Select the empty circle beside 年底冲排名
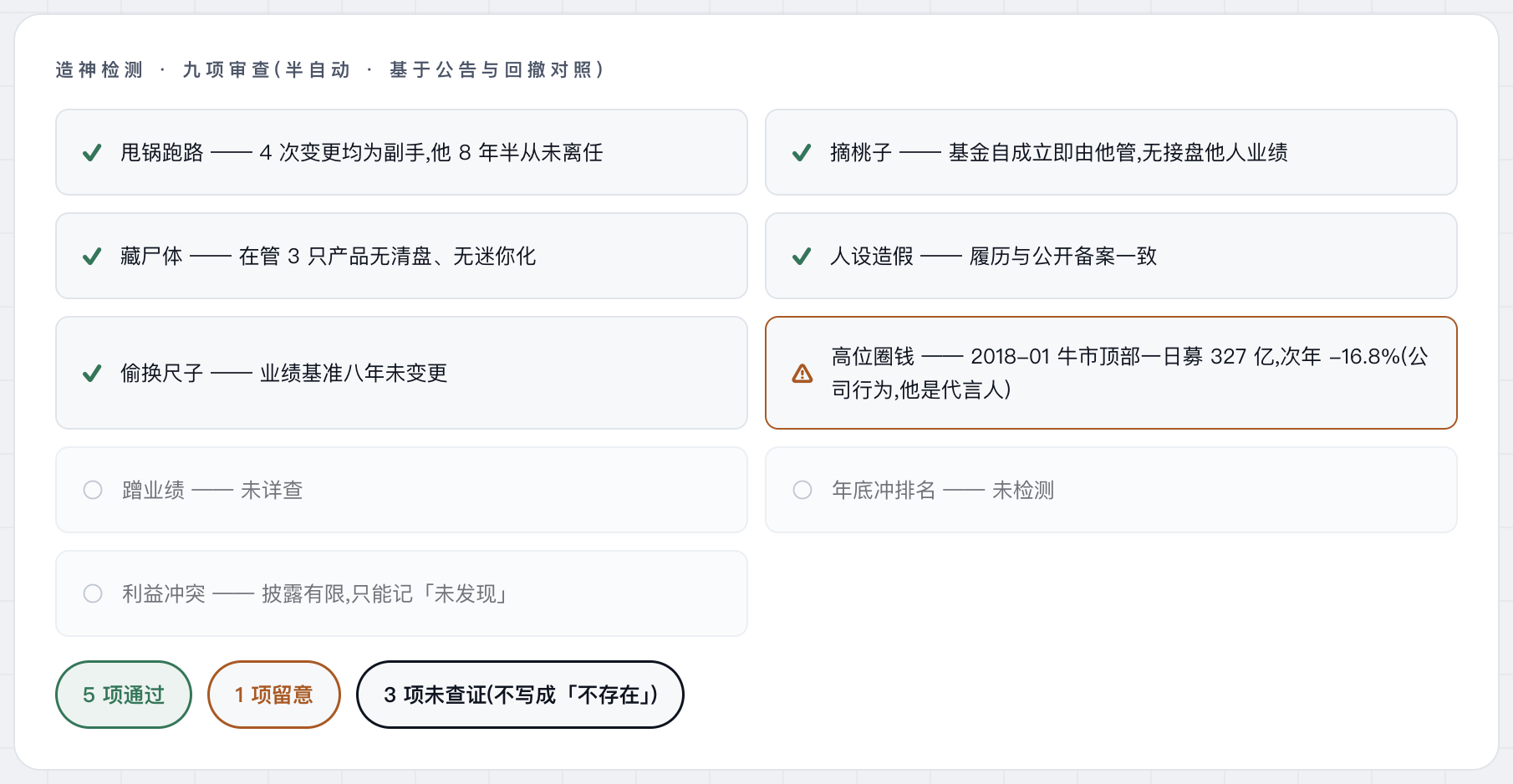Viewport: 1513px width, 784px height. [x=802, y=490]
